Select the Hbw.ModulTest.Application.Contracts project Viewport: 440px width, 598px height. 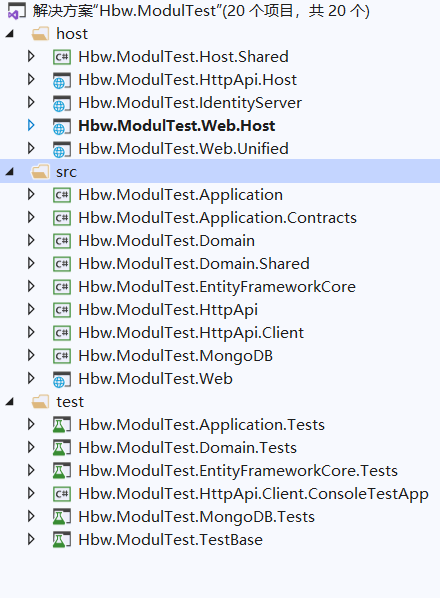pyautogui.click(x=217, y=218)
